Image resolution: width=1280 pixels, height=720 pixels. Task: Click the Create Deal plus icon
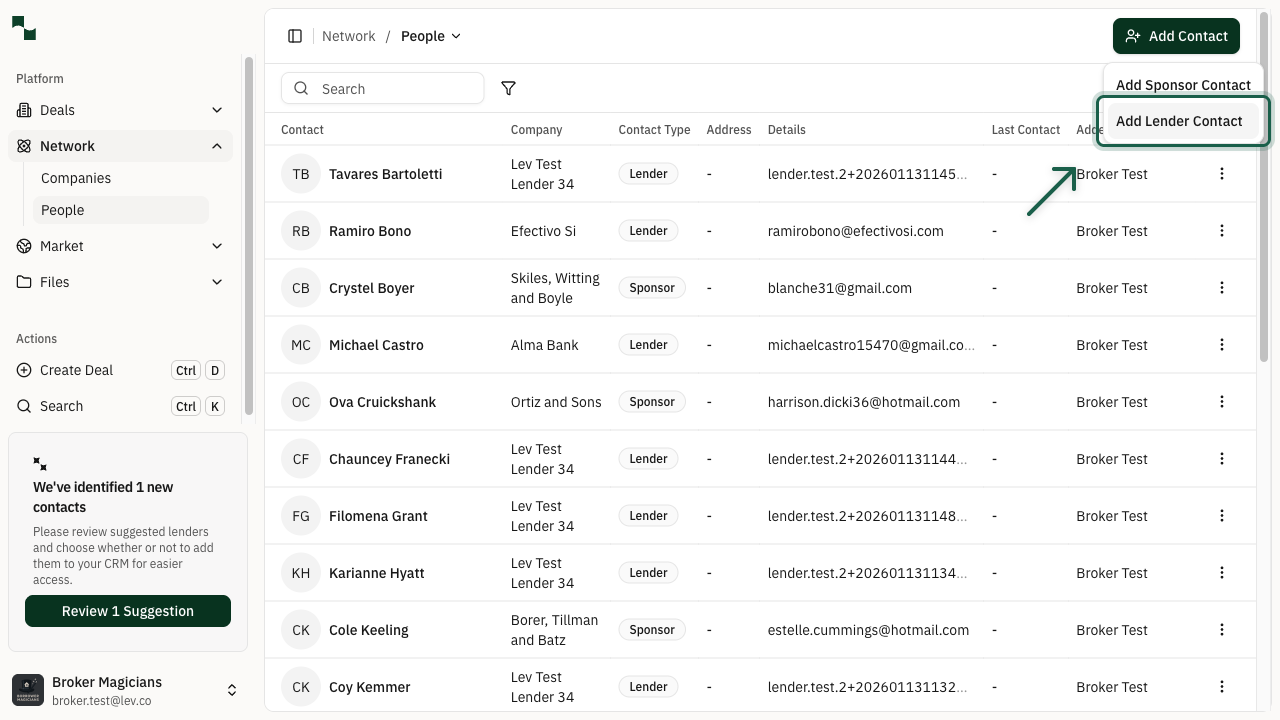pyautogui.click(x=23, y=370)
